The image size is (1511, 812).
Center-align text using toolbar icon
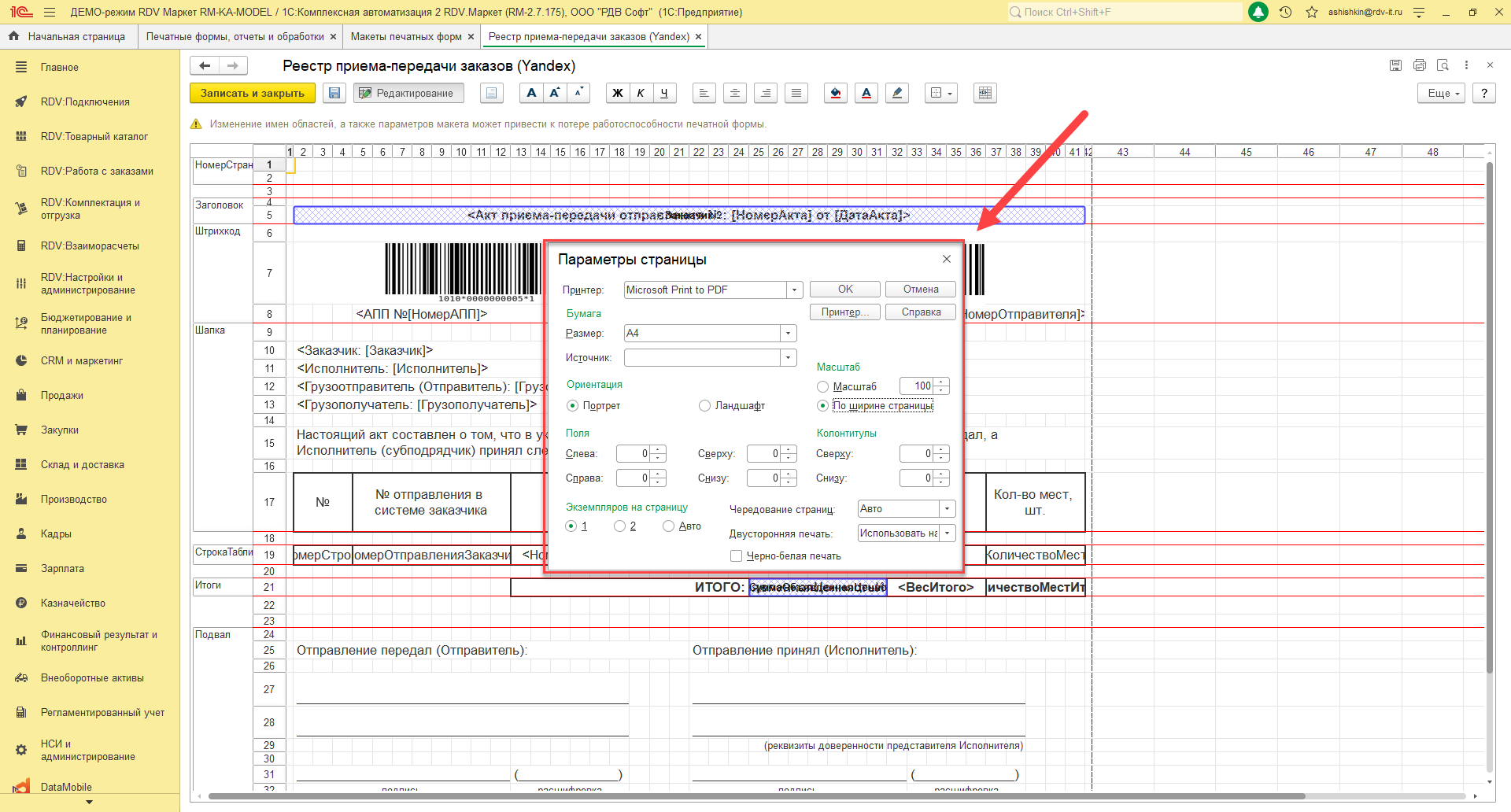(734, 93)
